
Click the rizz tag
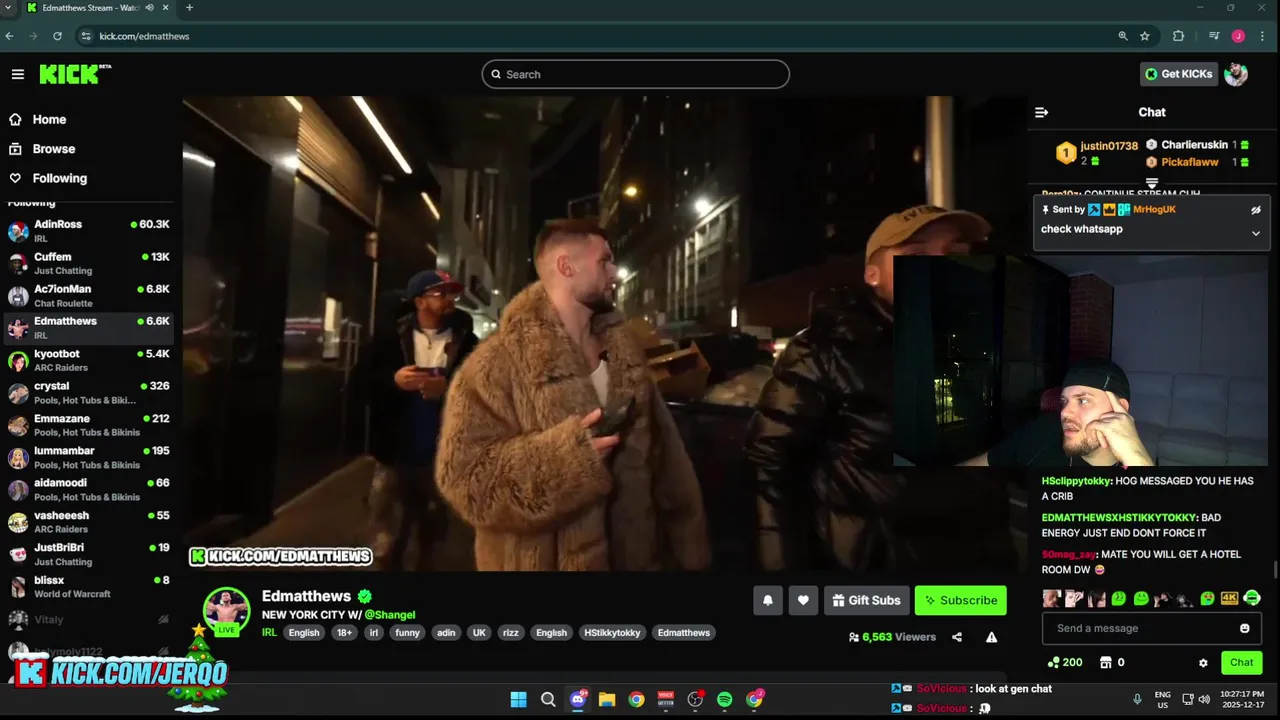point(511,632)
